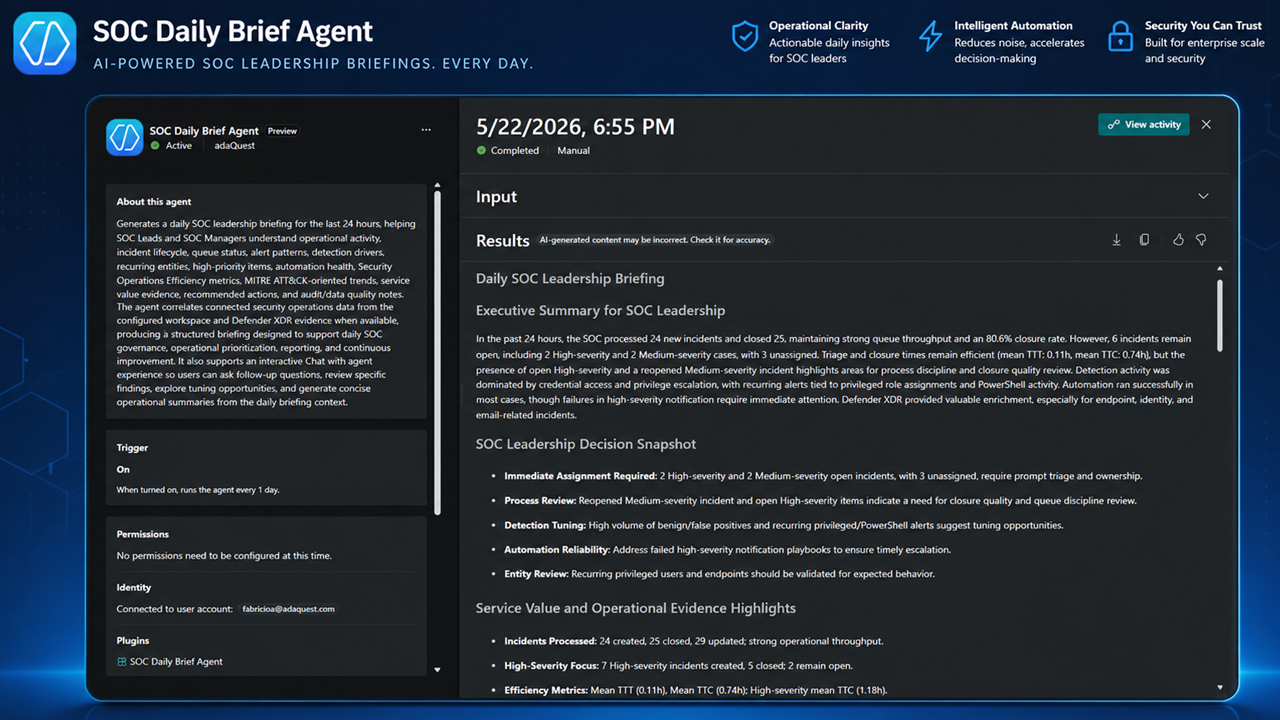The image size is (1280, 720).
Task: Open View activity
Action: tap(1144, 125)
